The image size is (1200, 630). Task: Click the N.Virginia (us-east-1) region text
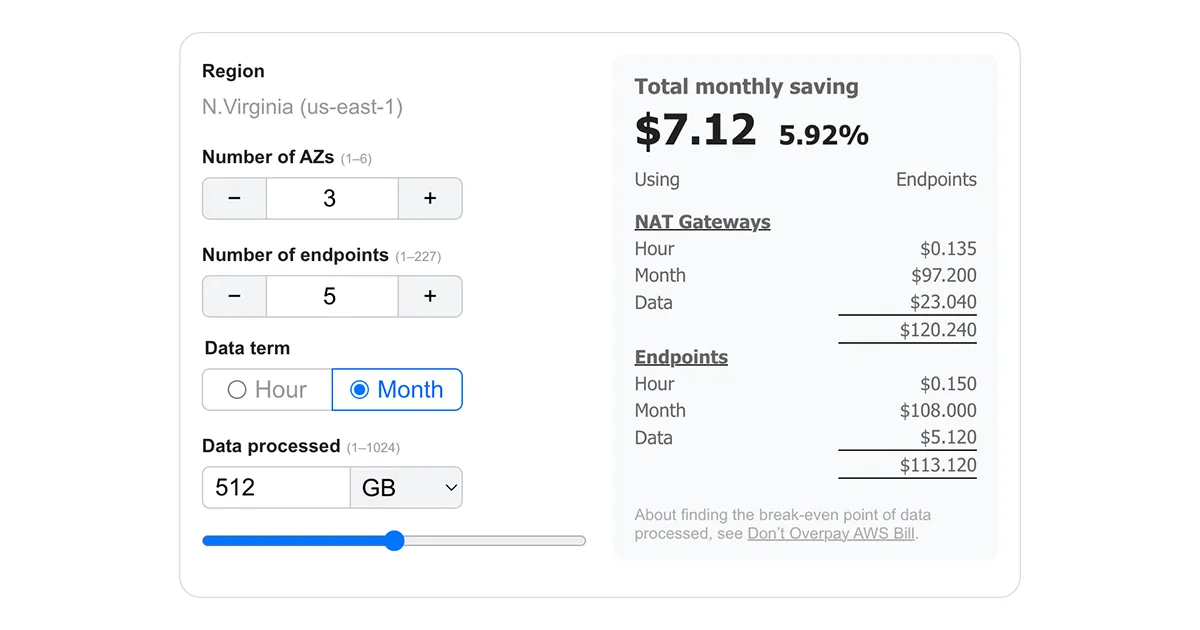[x=302, y=107]
